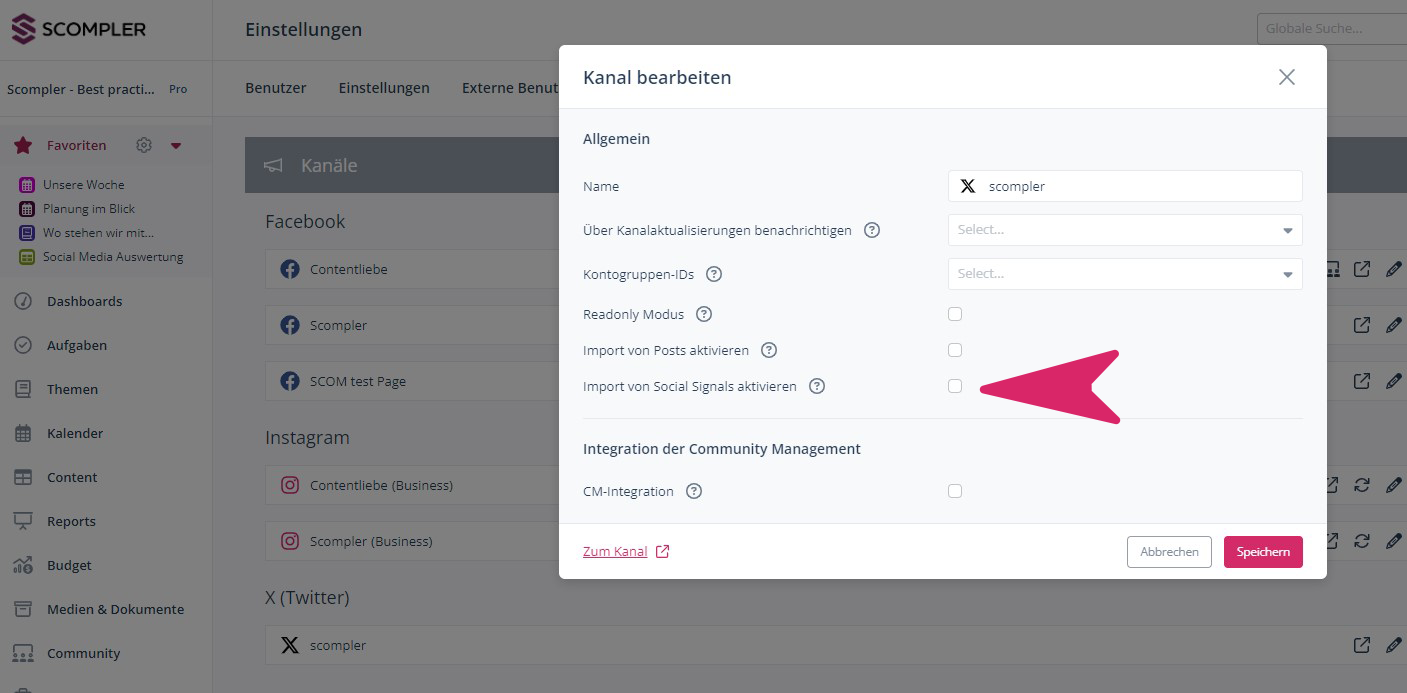
Task: Click pencil edit icon for X scompler channel
Action: (x=1393, y=645)
